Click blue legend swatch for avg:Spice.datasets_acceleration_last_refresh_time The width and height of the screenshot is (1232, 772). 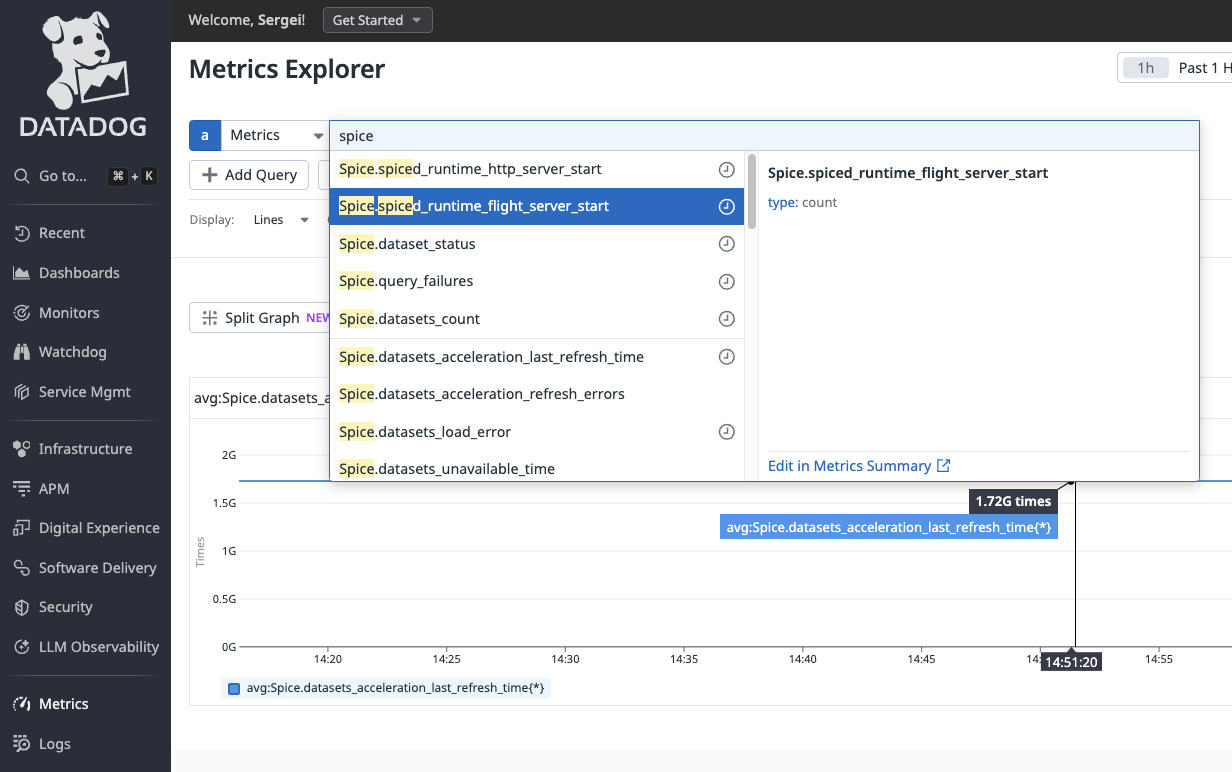pos(234,688)
